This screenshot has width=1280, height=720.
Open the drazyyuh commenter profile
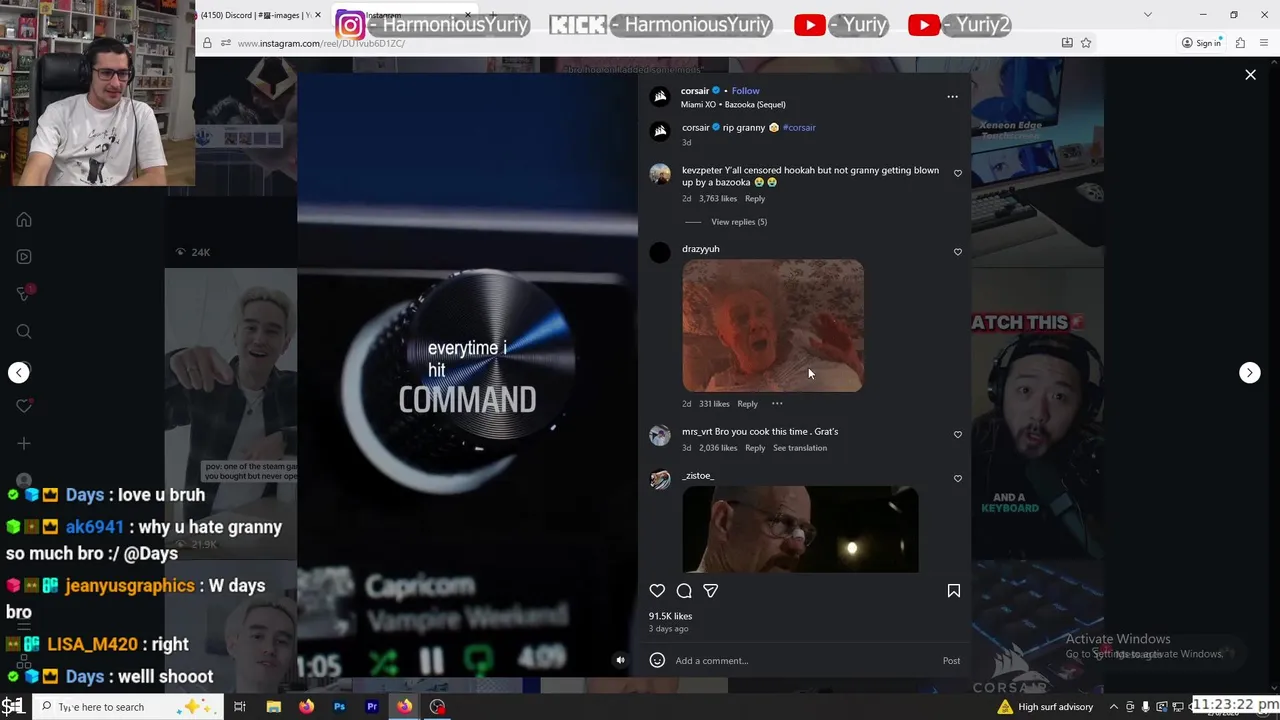pos(700,249)
